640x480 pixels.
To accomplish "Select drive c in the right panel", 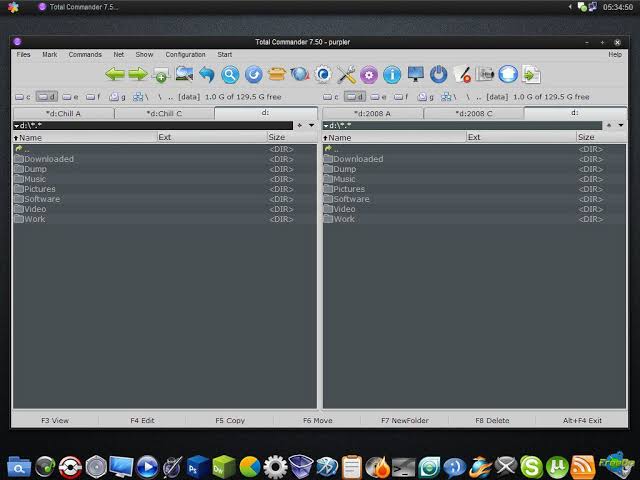I will [331, 97].
